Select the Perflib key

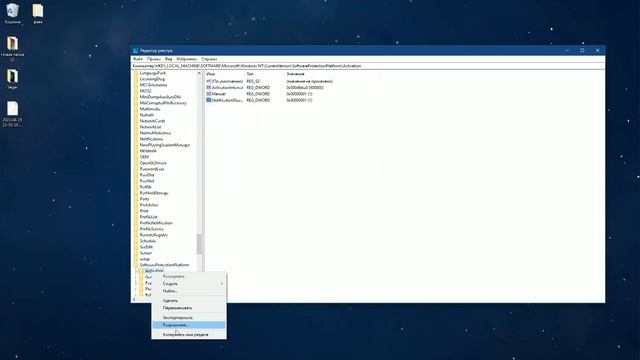pyautogui.click(x=145, y=187)
